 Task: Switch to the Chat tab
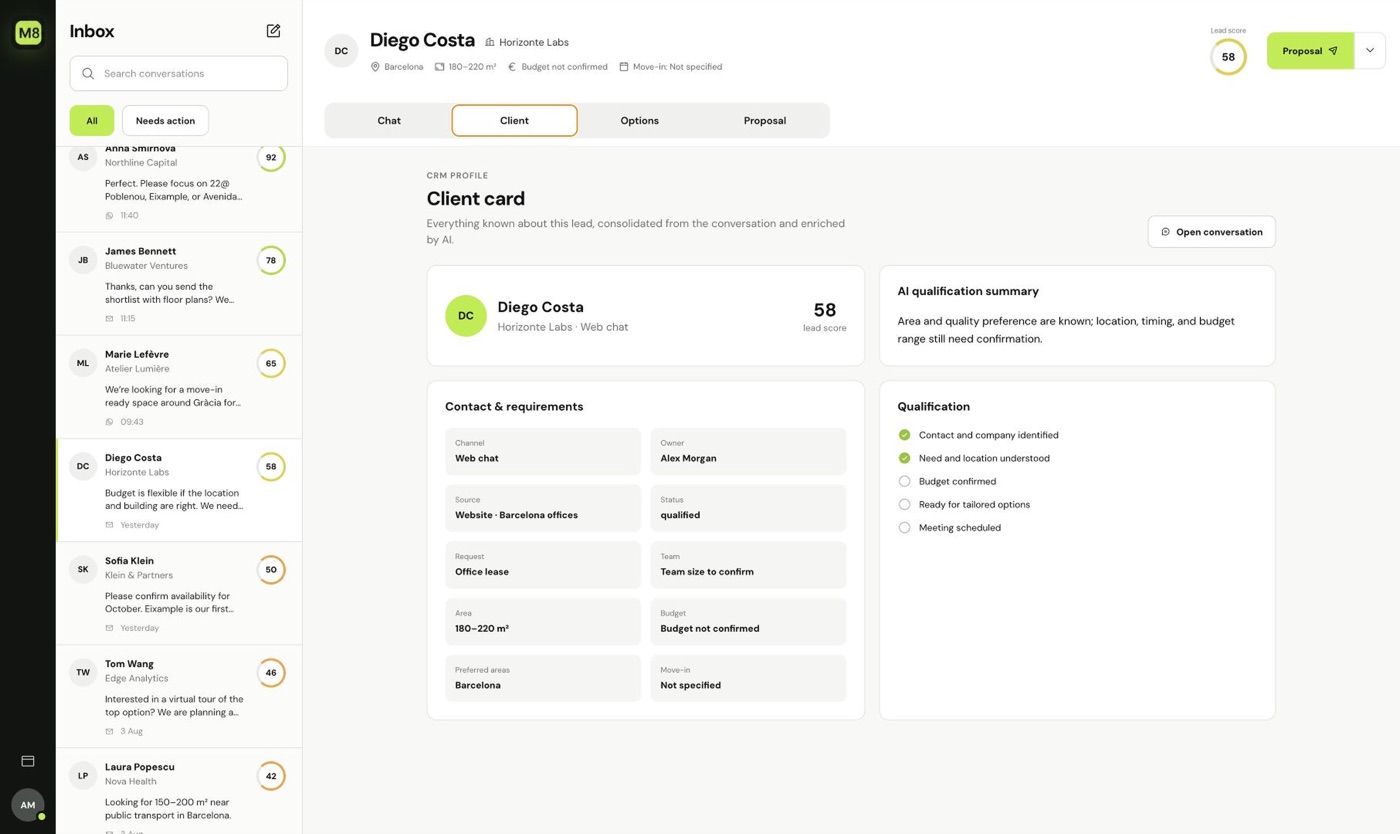(x=389, y=120)
